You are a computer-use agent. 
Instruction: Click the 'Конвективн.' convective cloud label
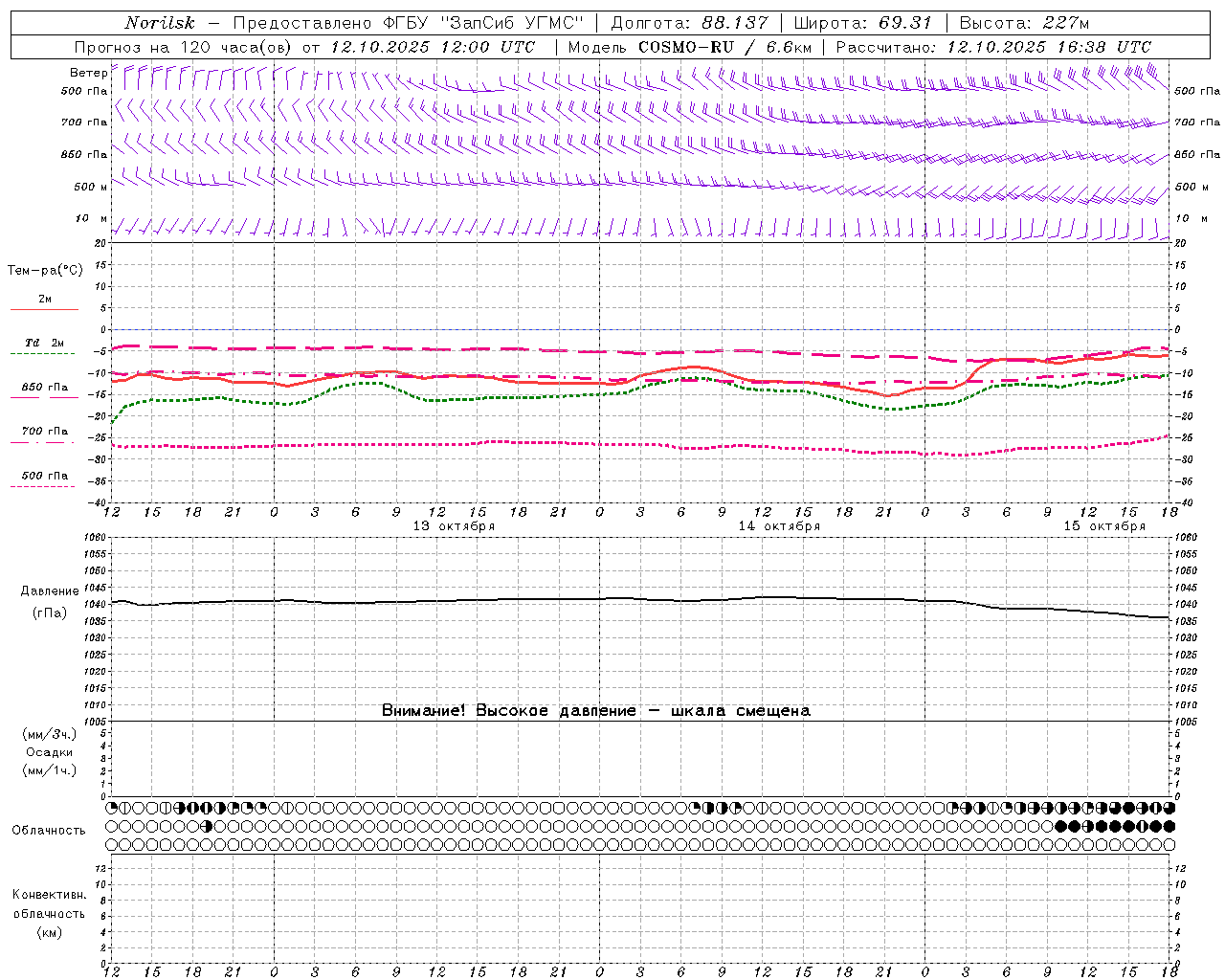pos(49,895)
